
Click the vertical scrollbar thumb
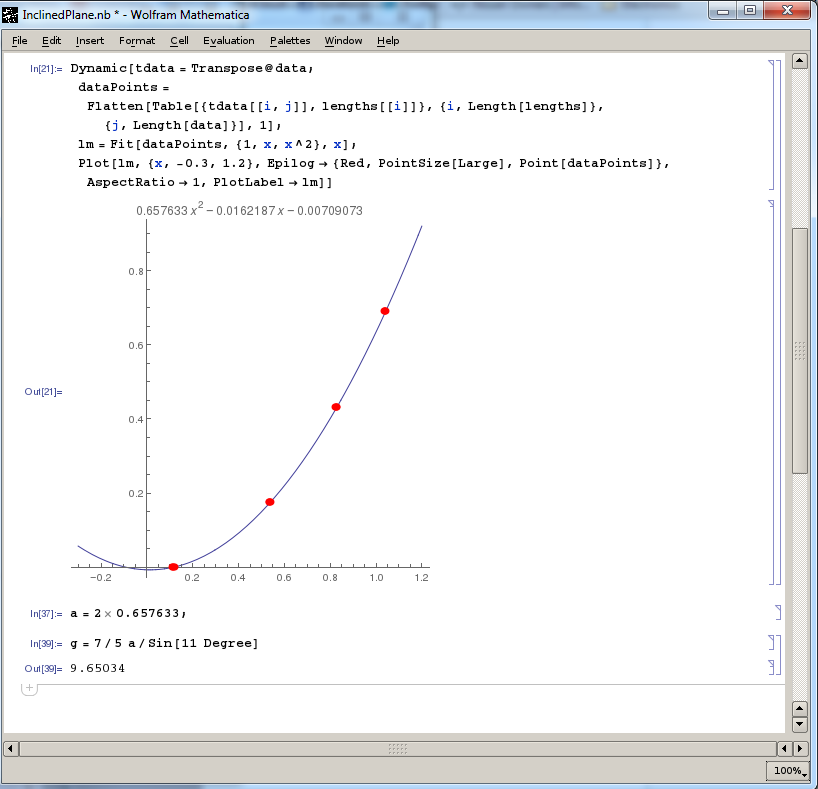tap(799, 351)
